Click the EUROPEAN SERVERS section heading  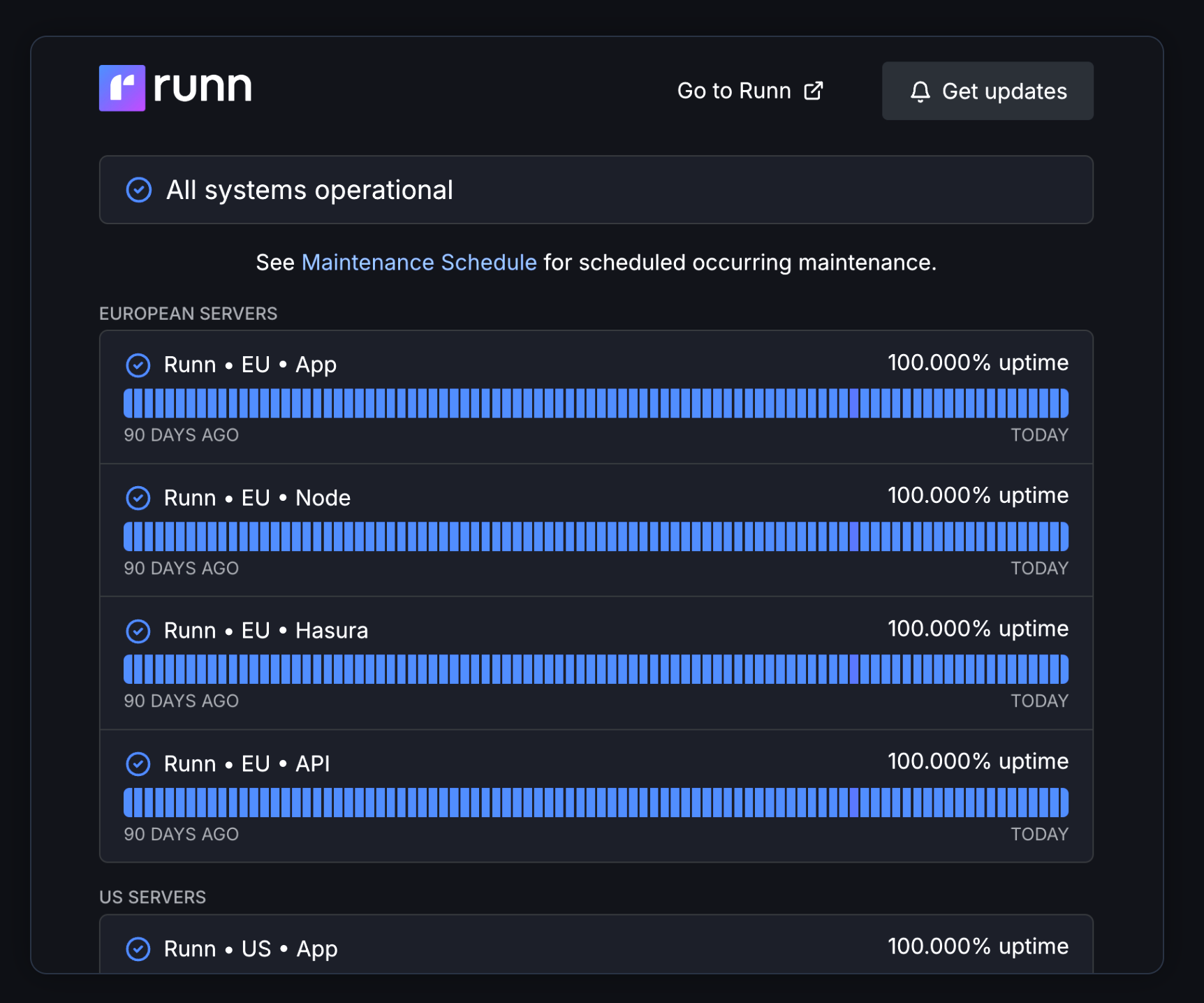pyautogui.click(x=189, y=314)
